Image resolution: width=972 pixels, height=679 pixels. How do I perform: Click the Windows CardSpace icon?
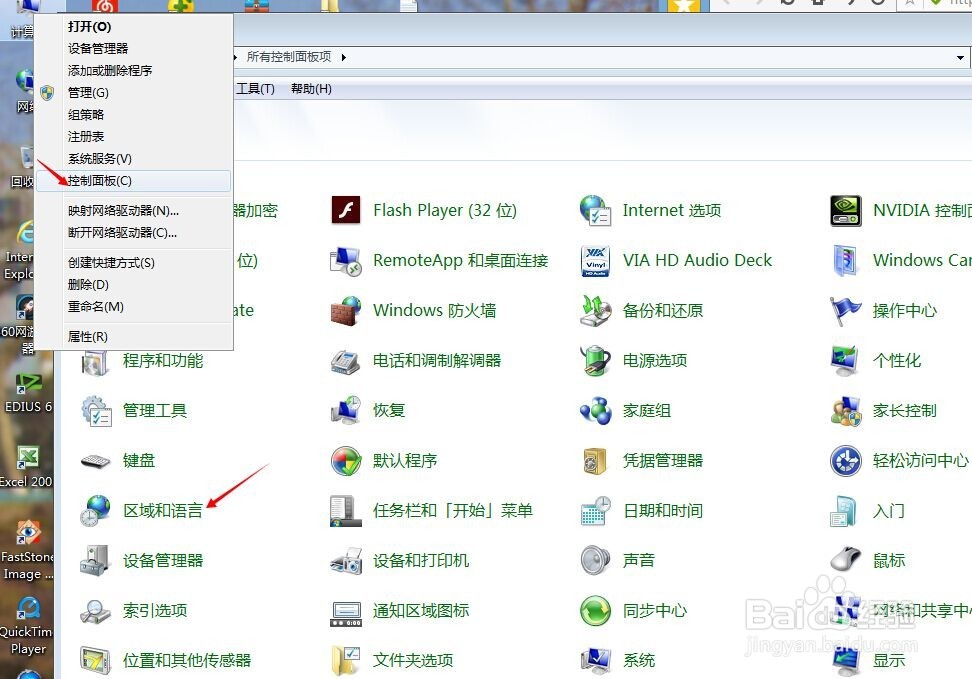click(846, 260)
